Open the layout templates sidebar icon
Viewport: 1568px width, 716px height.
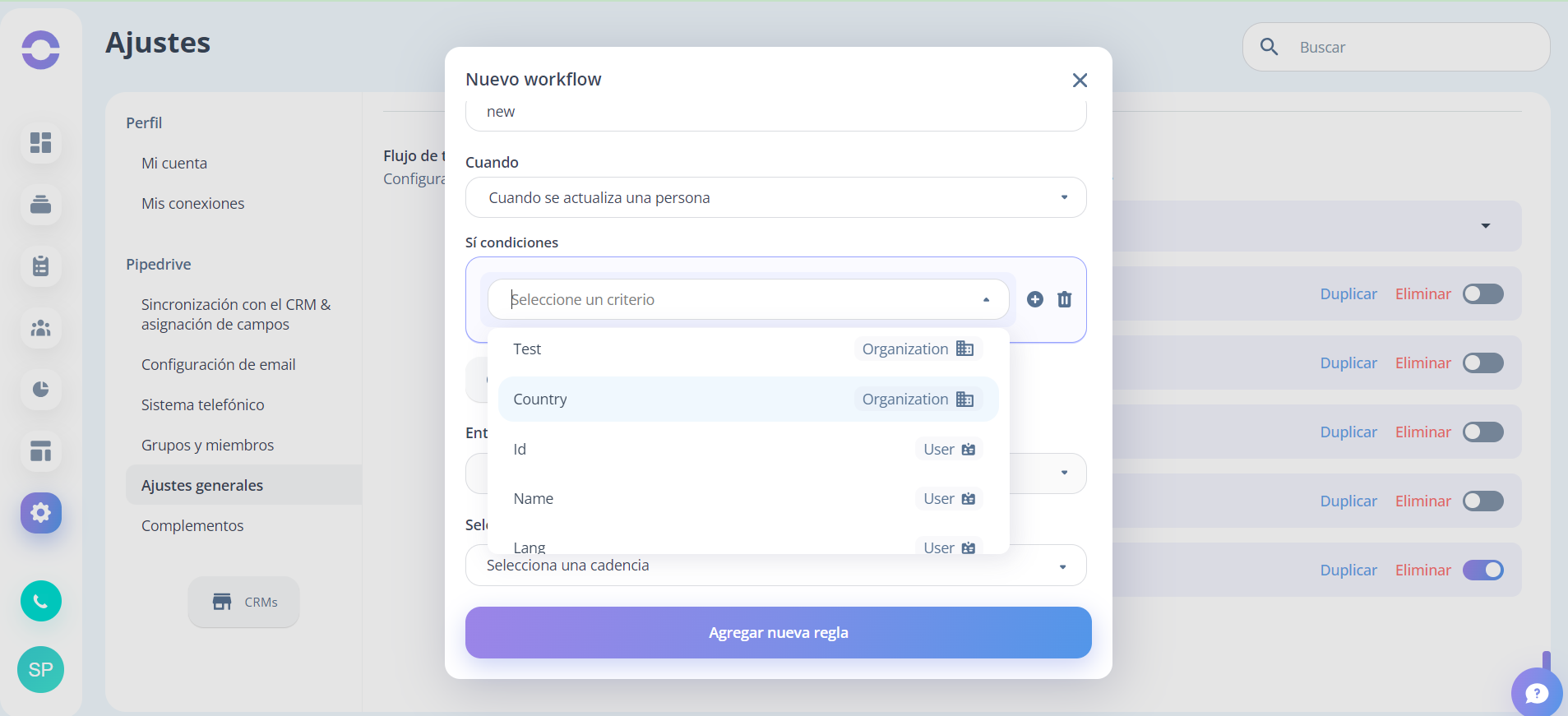click(40, 450)
